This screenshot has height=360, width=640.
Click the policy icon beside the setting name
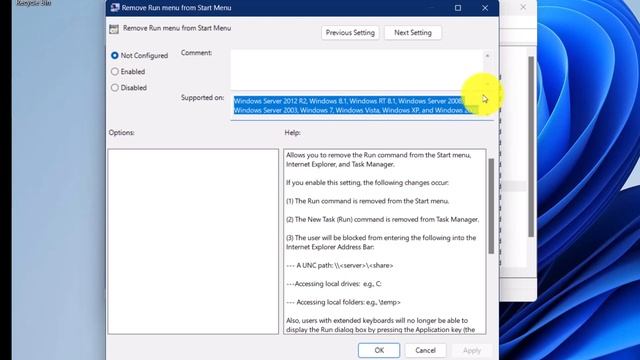114,29
